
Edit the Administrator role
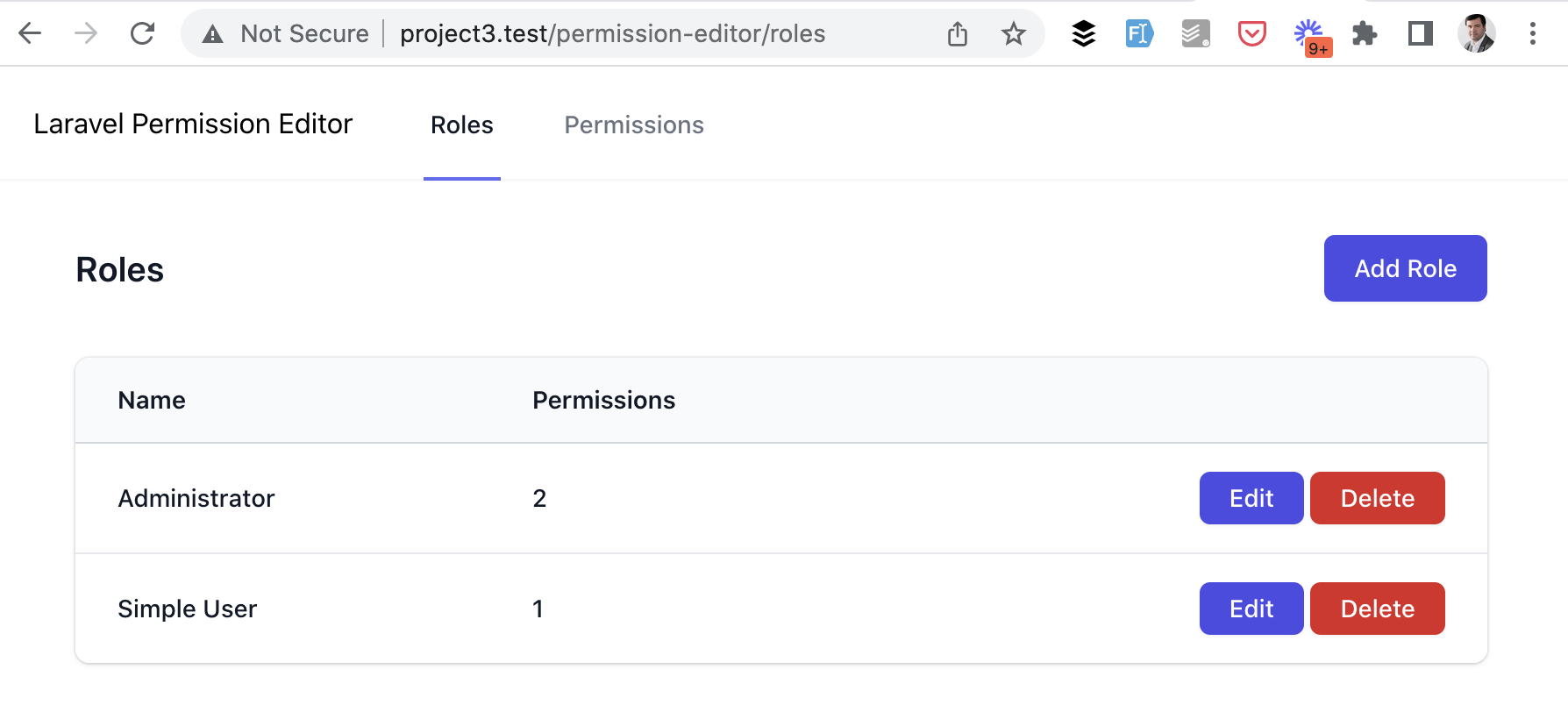[1251, 498]
